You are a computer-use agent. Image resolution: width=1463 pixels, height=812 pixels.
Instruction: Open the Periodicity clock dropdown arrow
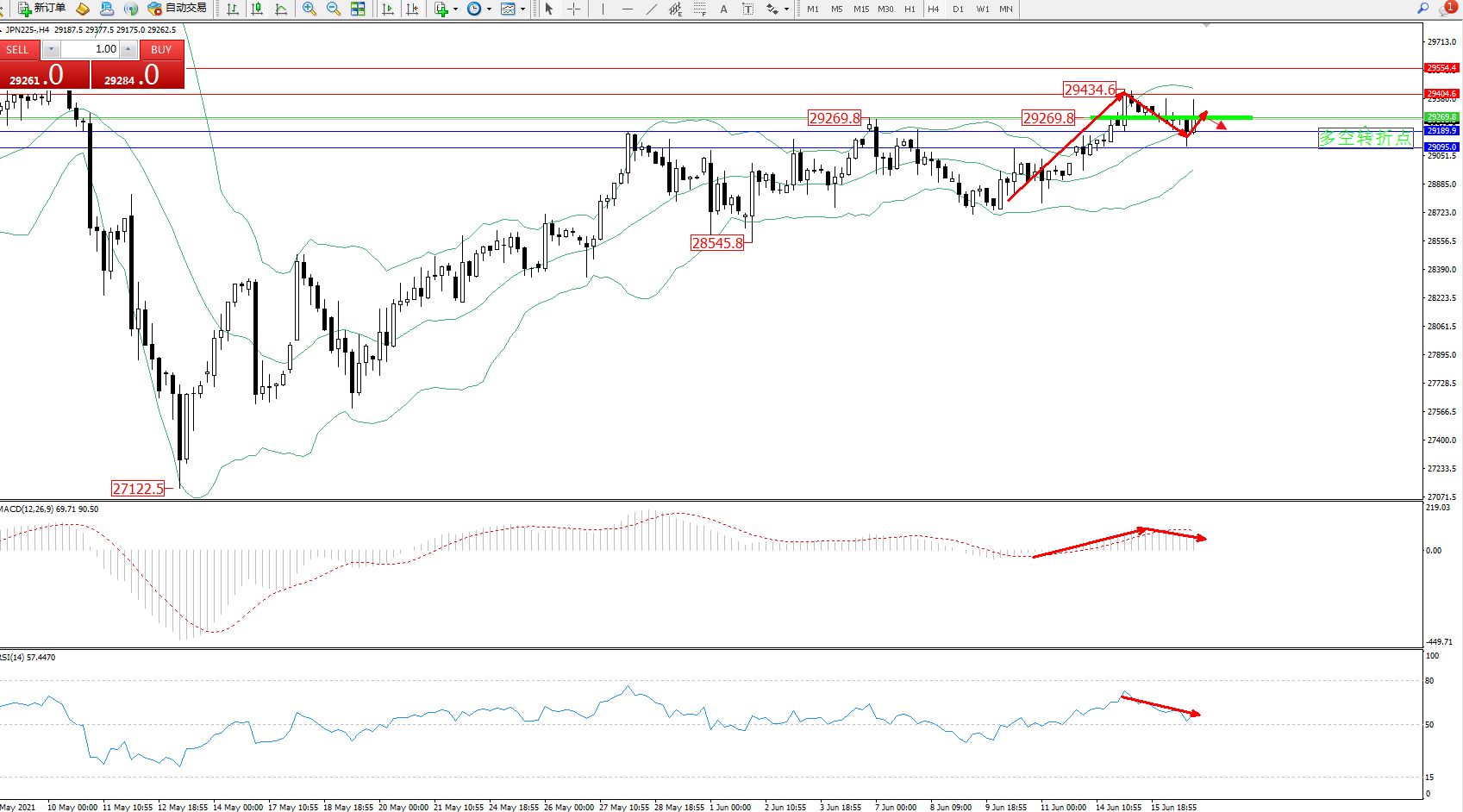[489, 9]
